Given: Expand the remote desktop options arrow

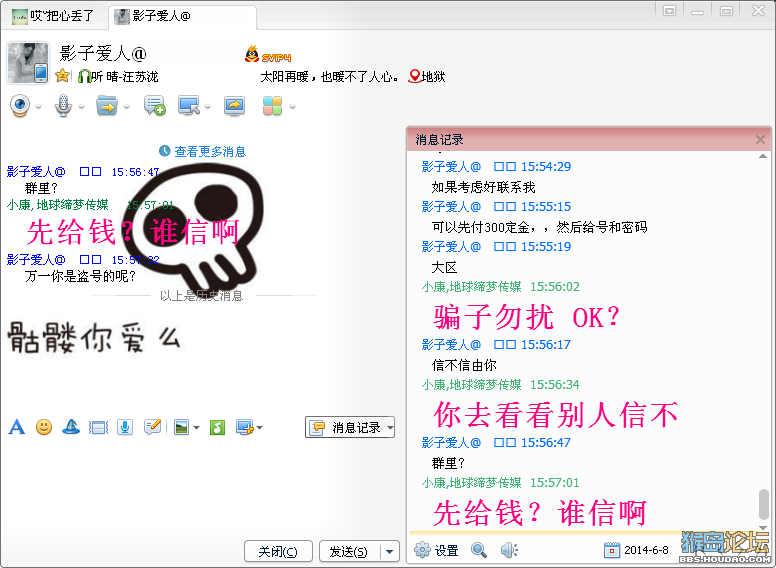Looking at the screenshot, I should (x=207, y=107).
